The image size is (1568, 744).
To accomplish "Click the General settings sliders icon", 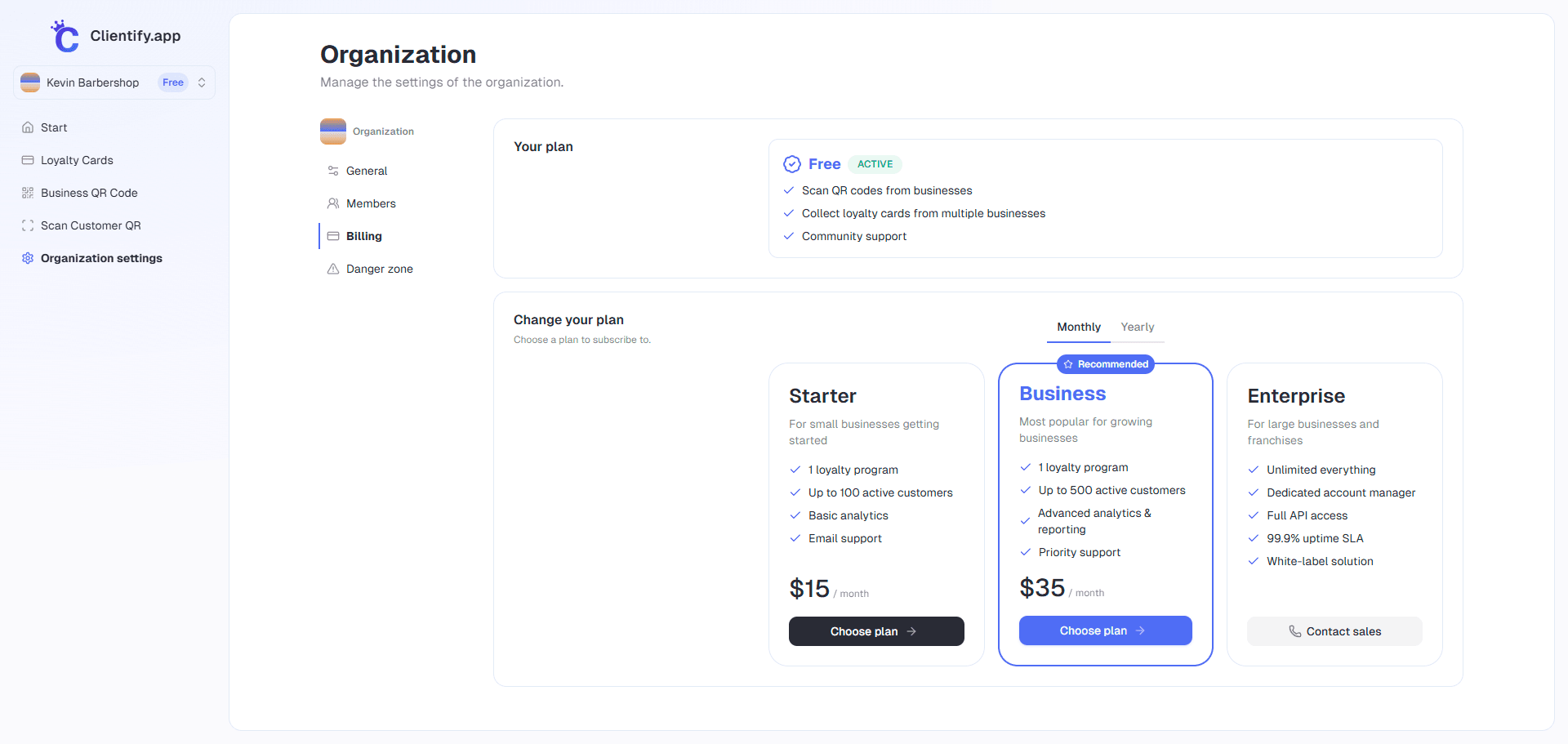I will (x=333, y=171).
